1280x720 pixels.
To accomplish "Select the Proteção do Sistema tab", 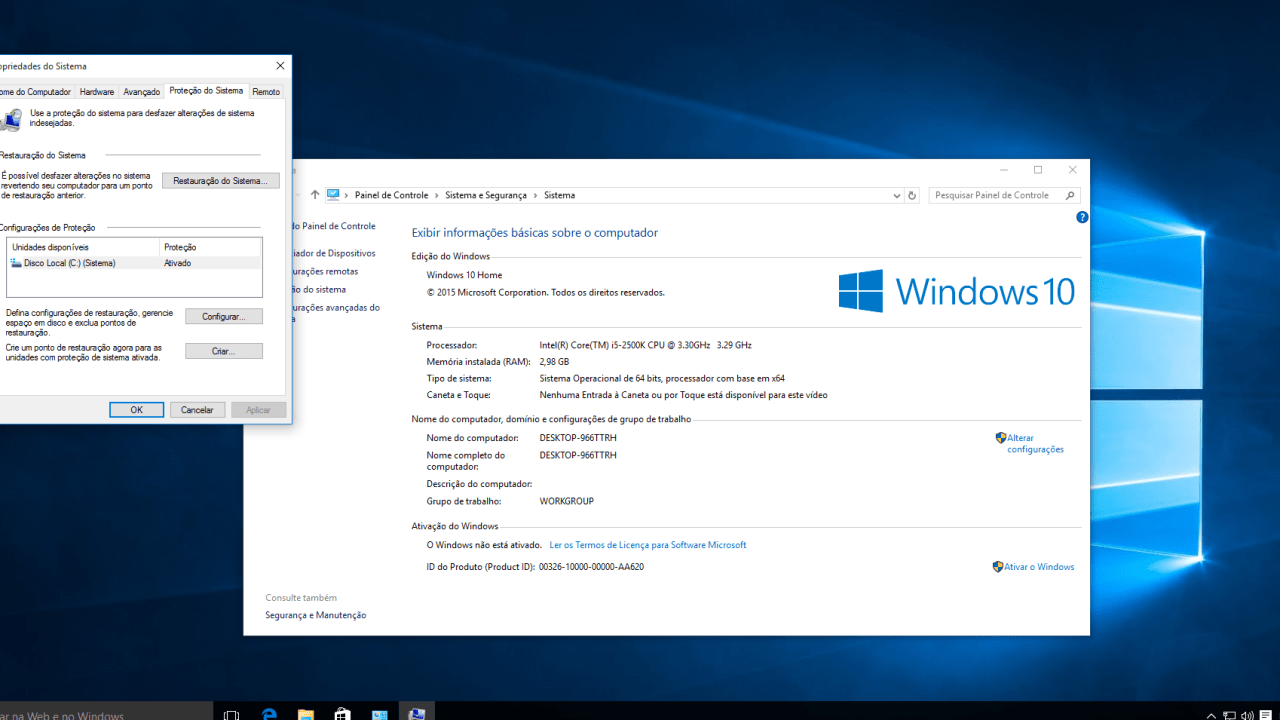I will coord(206,90).
